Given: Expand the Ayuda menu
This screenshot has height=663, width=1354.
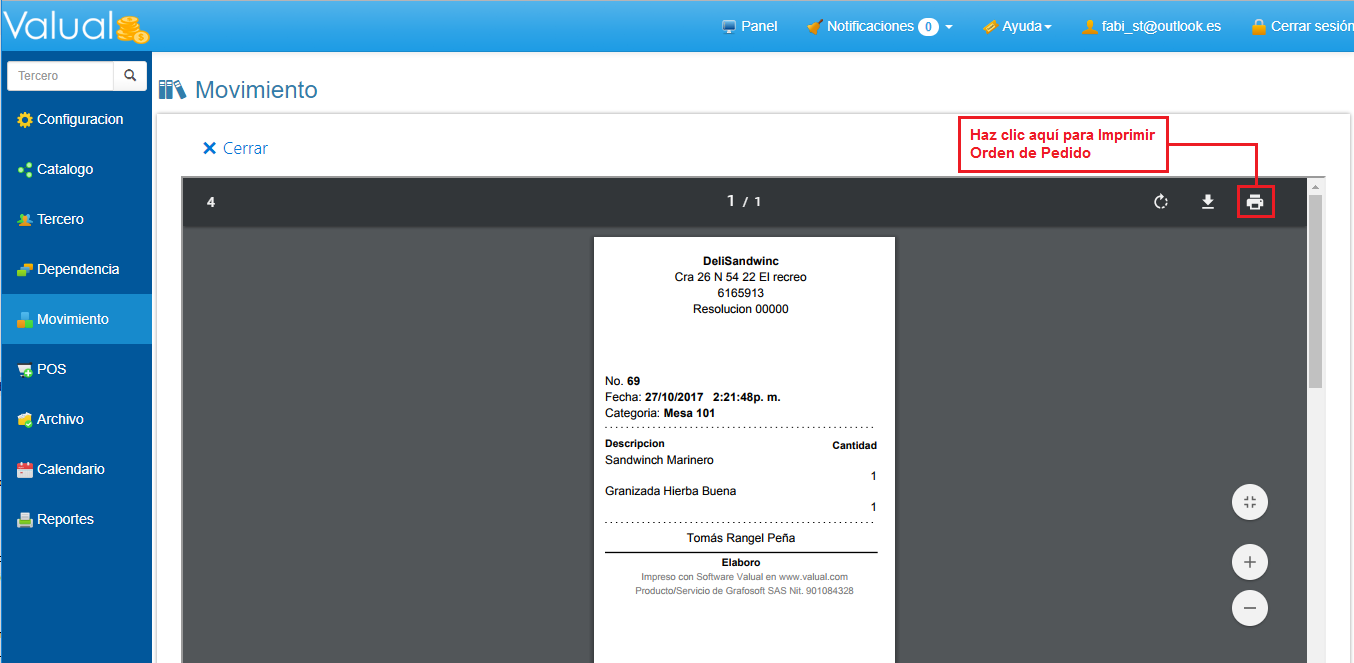Looking at the screenshot, I should [x=1018, y=27].
